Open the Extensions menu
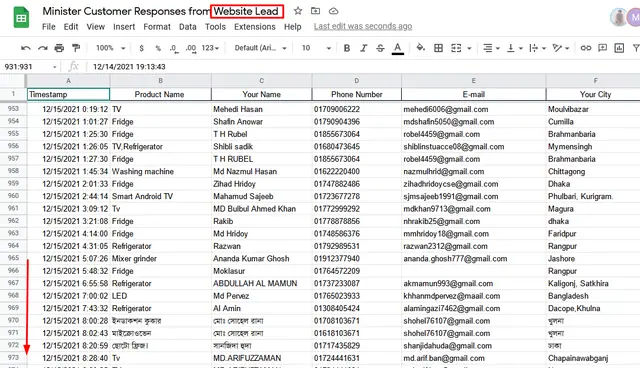 click(255, 27)
